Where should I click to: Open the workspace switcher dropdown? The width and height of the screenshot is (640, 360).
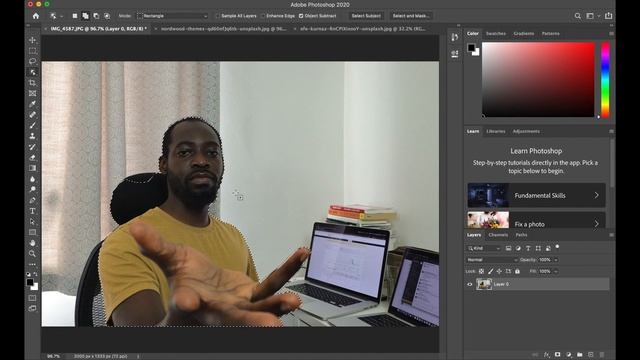pyautogui.click(x=592, y=16)
